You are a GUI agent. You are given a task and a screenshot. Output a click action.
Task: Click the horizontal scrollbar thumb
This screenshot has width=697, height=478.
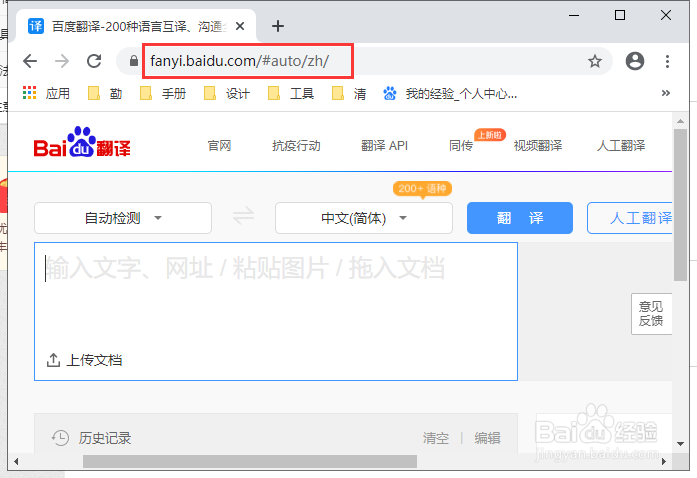pyautogui.click(x=250, y=462)
